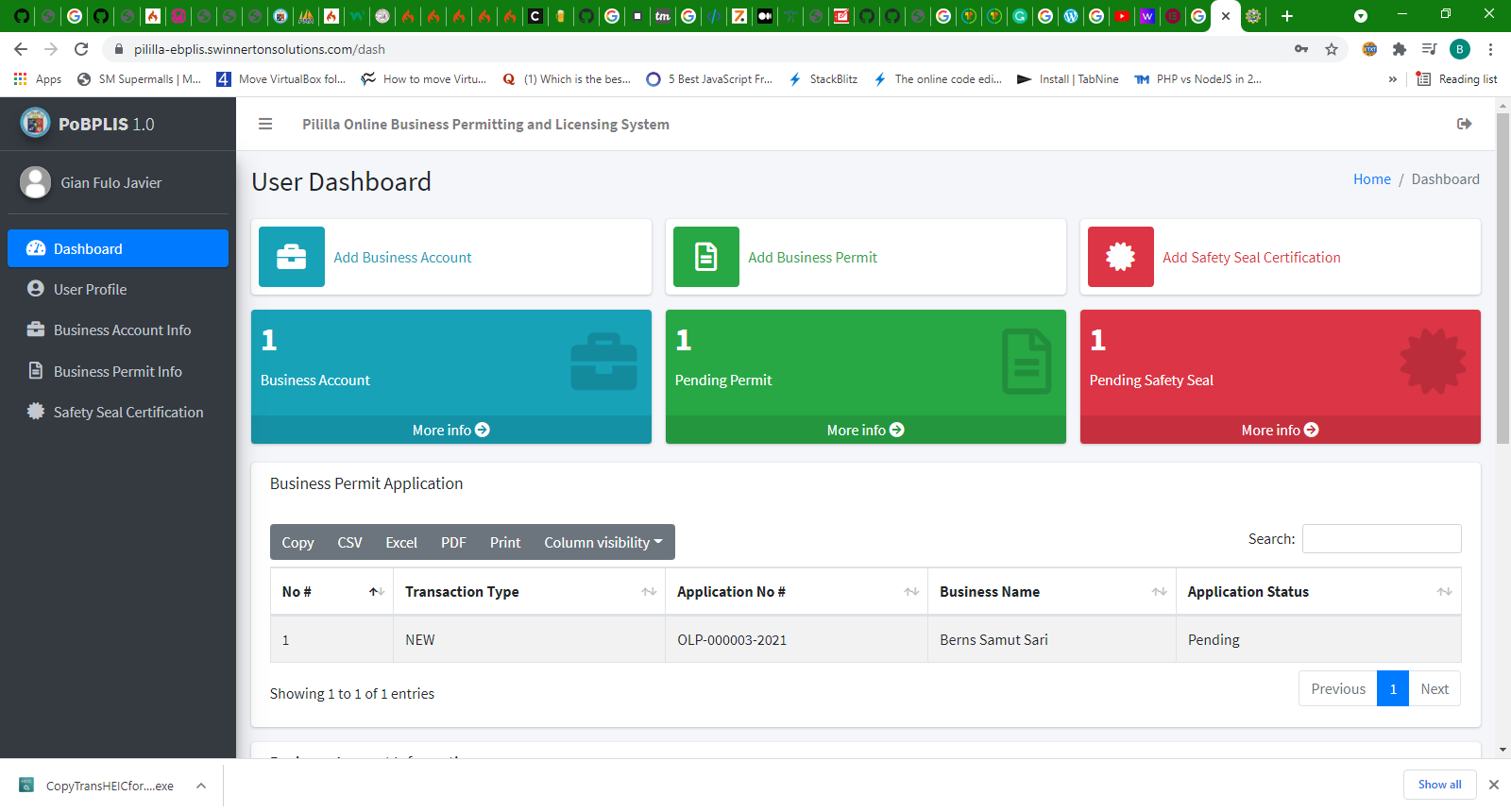Expand the CopyTransHEICfor download item chevron
The width and height of the screenshot is (1511, 812).
pyautogui.click(x=201, y=786)
